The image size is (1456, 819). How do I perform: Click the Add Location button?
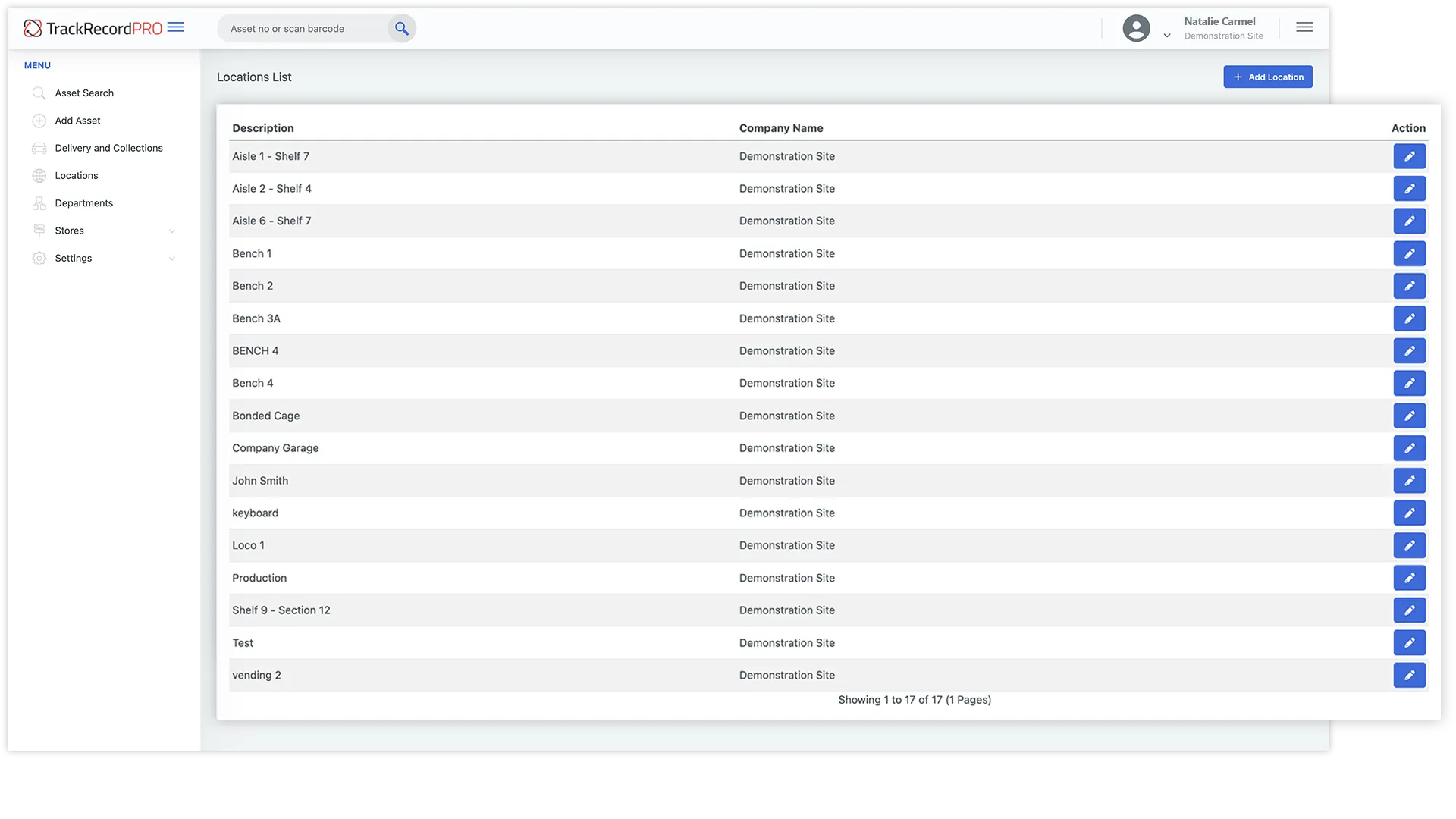1267,77
